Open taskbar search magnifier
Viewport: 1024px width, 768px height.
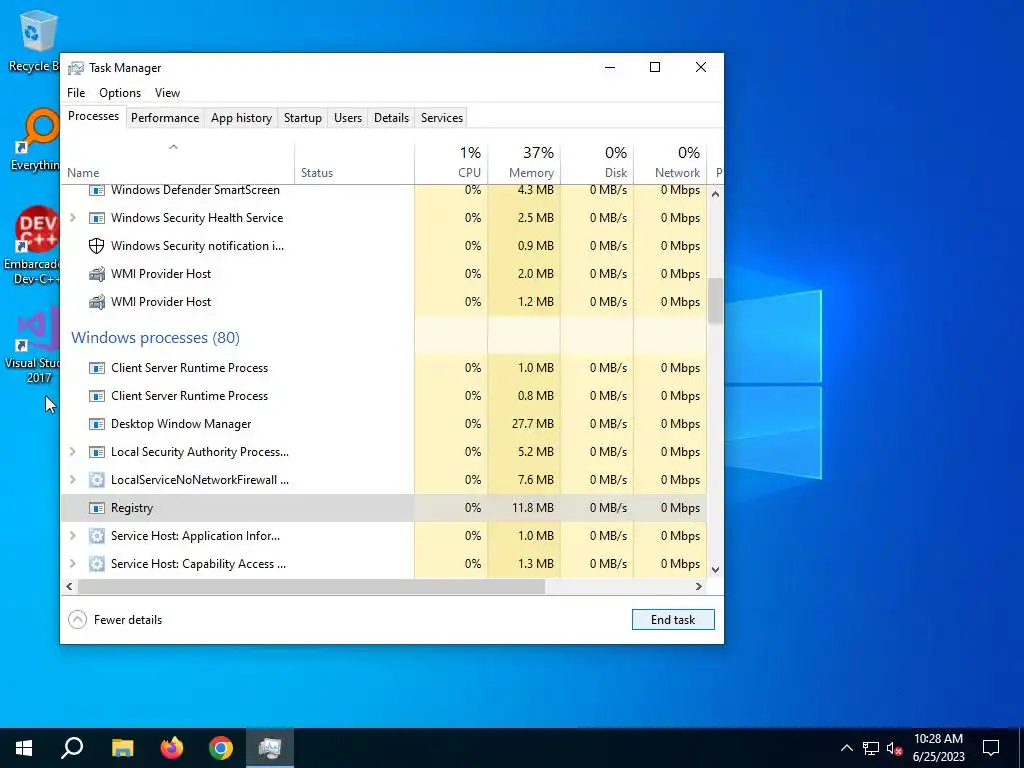[x=72, y=748]
